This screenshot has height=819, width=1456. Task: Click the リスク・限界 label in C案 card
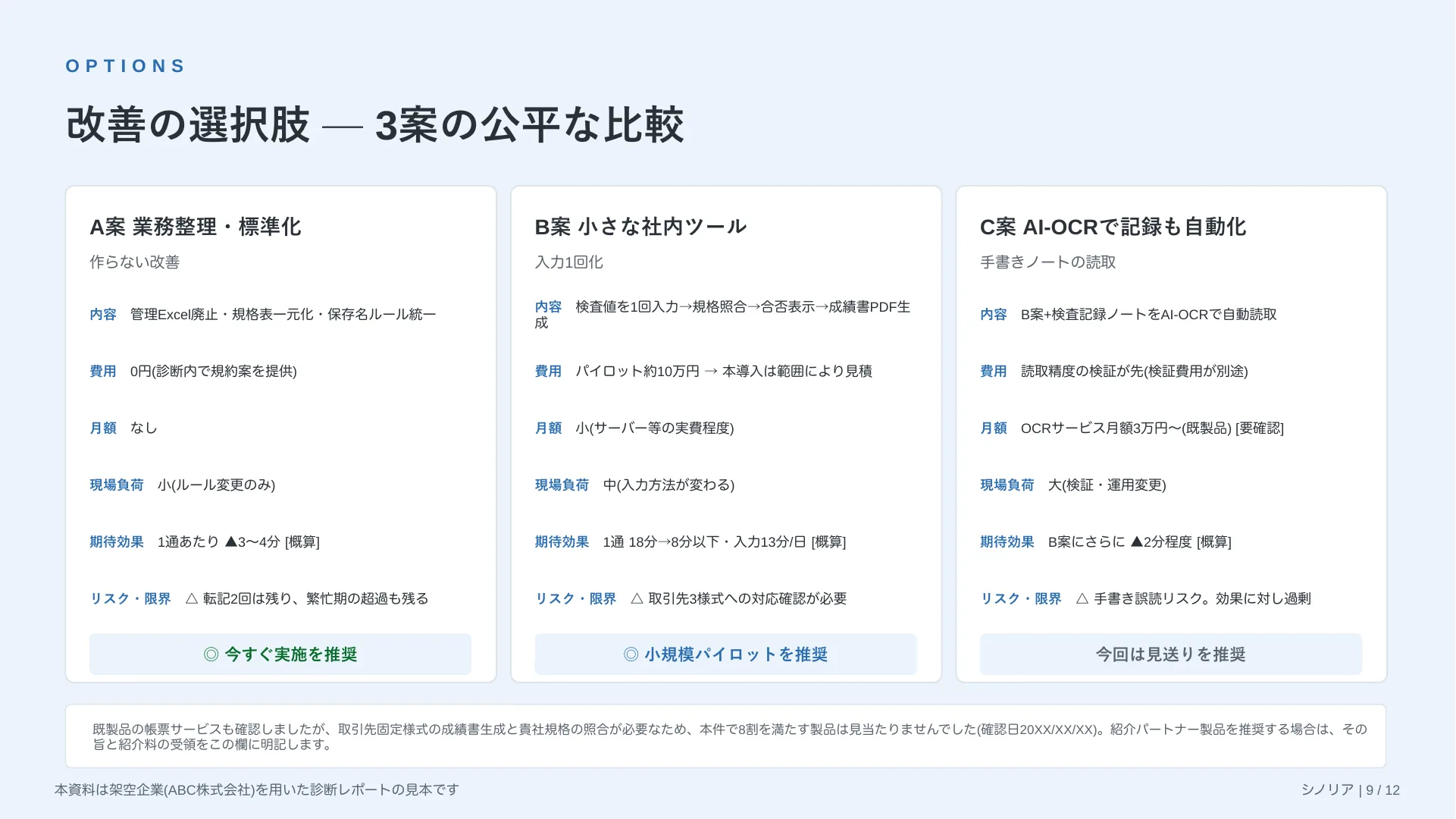(x=1021, y=598)
